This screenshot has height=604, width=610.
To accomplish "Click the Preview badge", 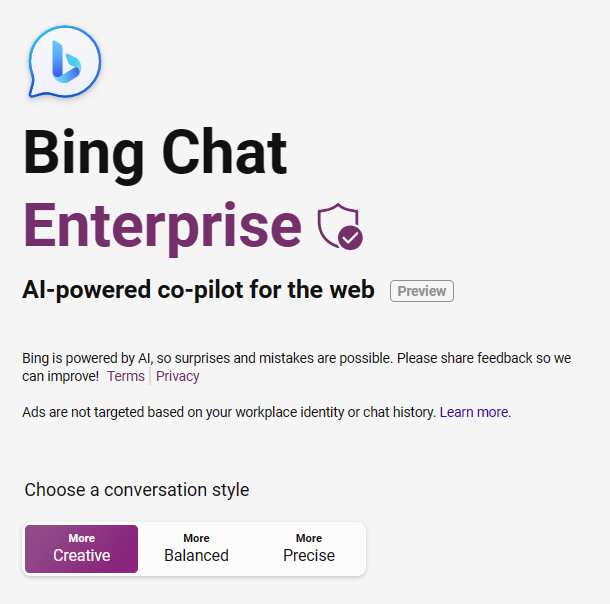I will click(422, 291).
